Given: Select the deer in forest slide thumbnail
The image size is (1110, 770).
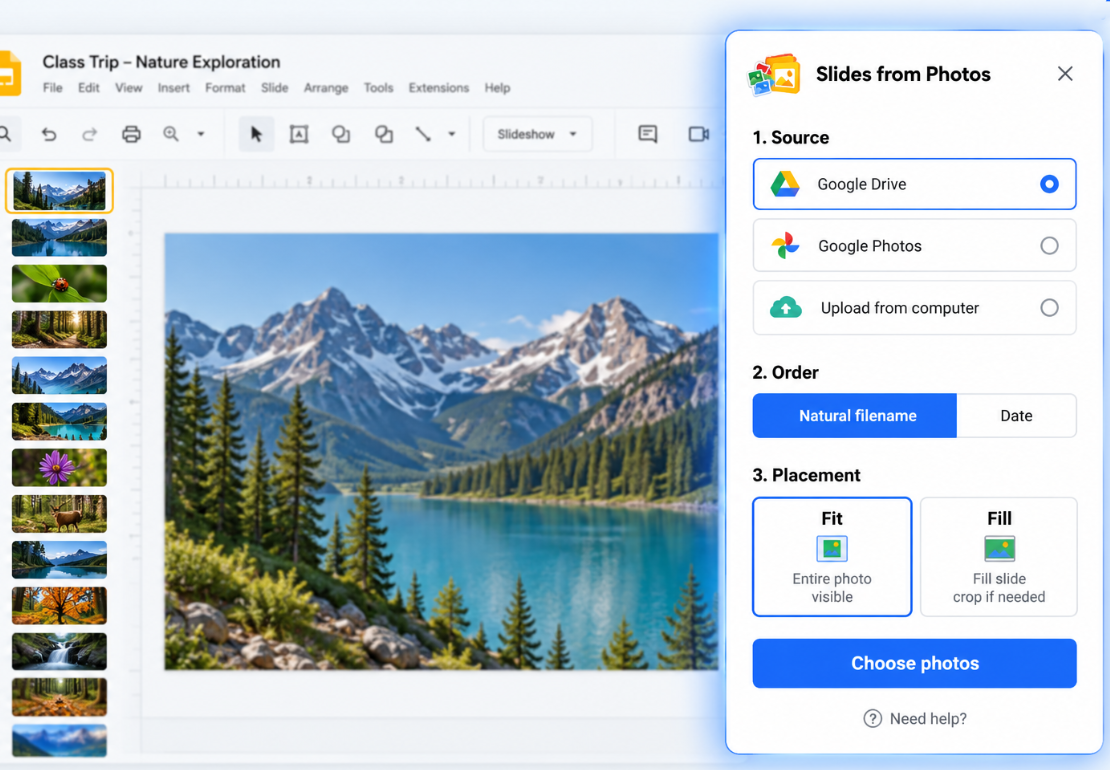Looking at the screenshot, I should tap(59, 513).
